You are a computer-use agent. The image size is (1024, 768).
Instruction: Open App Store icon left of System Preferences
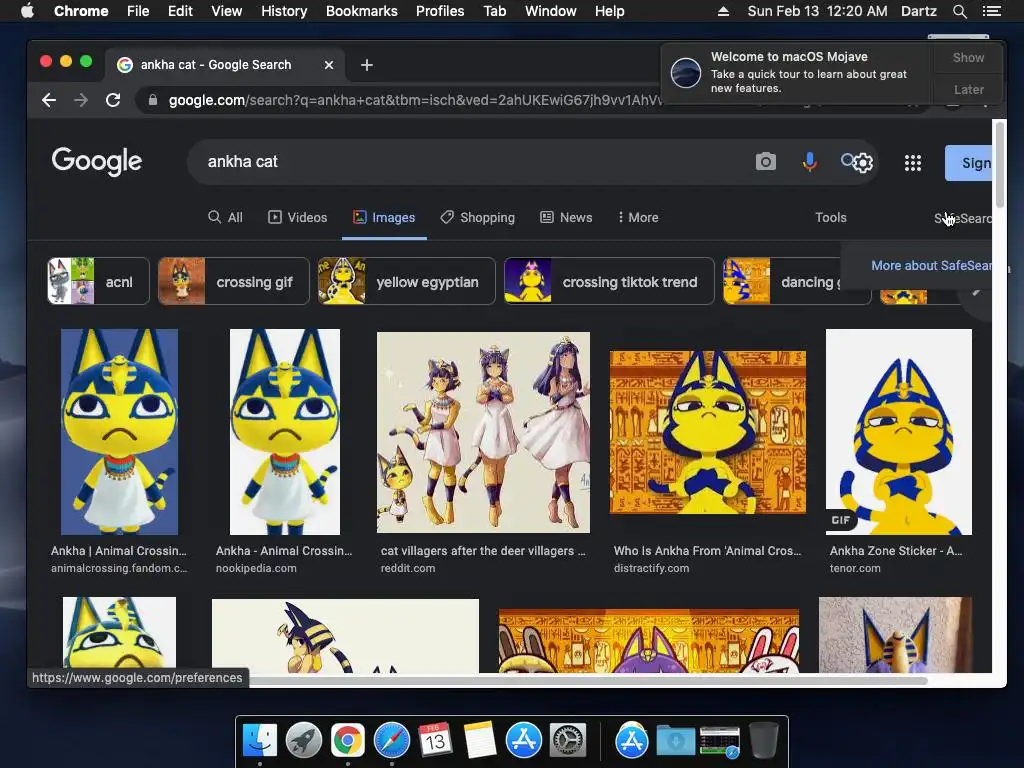(x=524, y=741)
